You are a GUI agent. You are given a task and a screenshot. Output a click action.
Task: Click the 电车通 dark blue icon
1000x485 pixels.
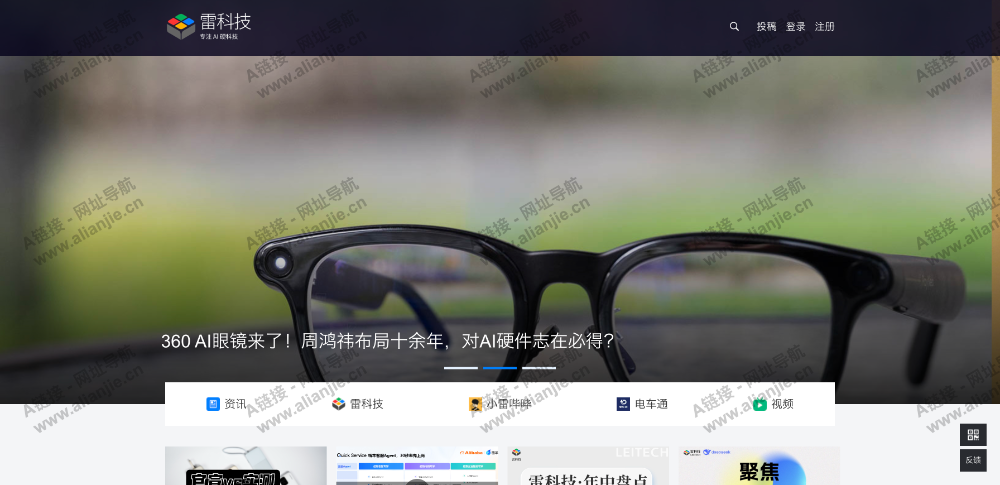pyautogui.click(x=623, y=404)
